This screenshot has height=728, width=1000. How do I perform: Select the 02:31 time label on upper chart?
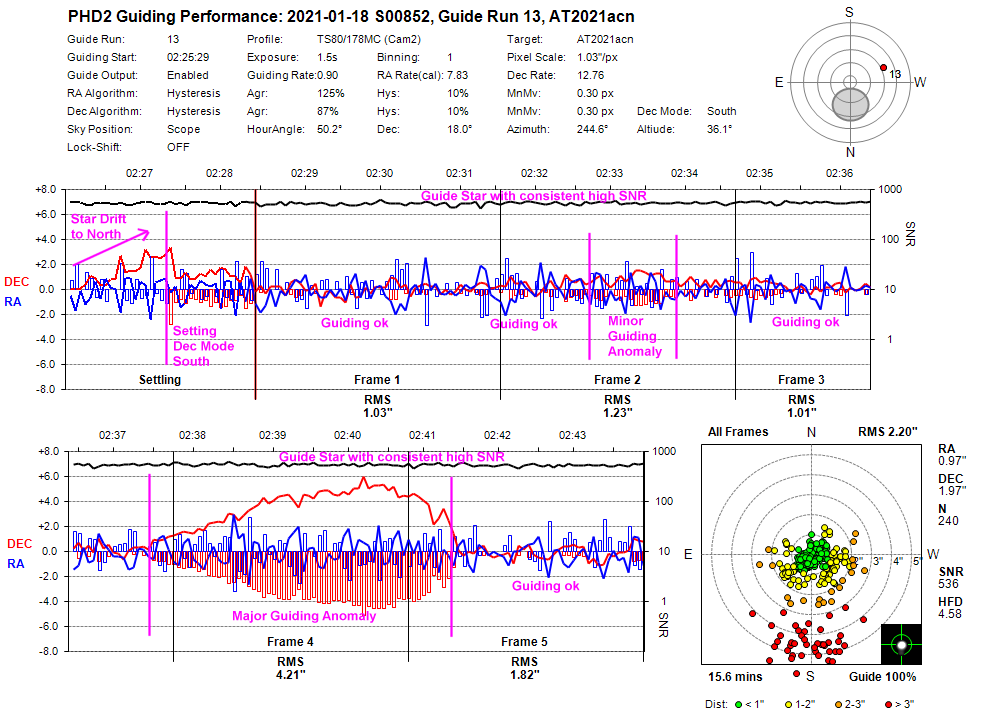click(x=459, y=173)
